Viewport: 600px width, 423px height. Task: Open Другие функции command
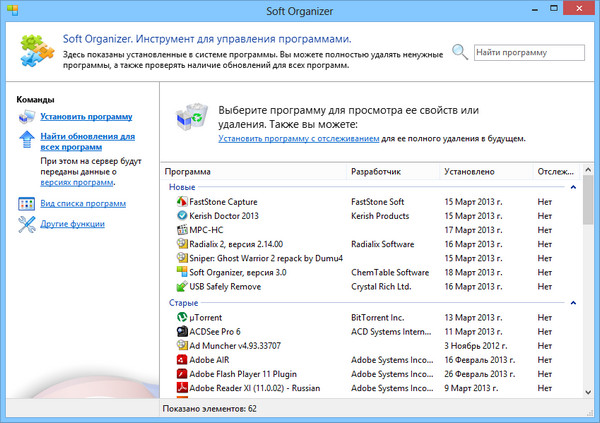pos(73,224)
